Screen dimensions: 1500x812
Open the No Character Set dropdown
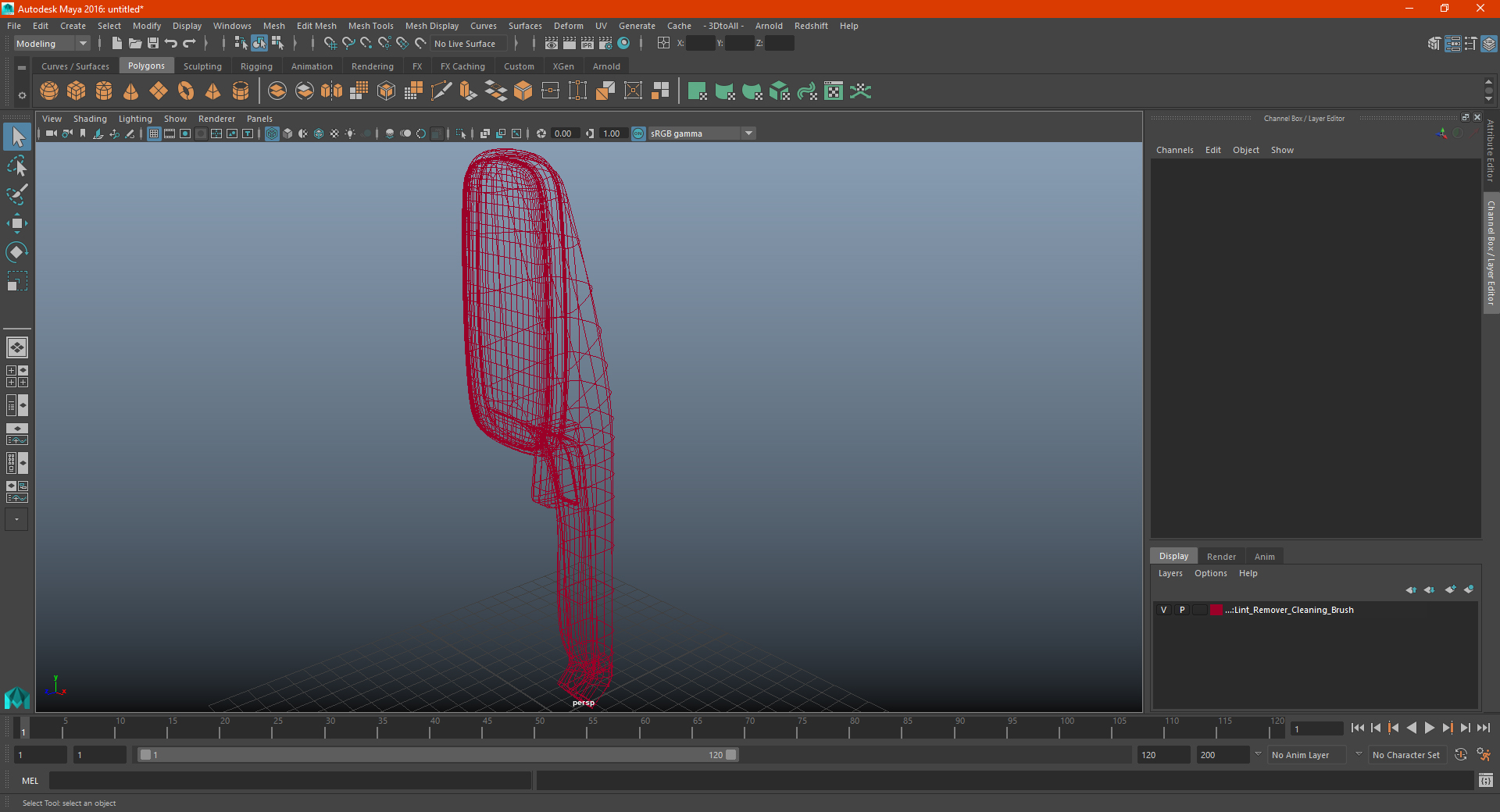point(1408,755)
